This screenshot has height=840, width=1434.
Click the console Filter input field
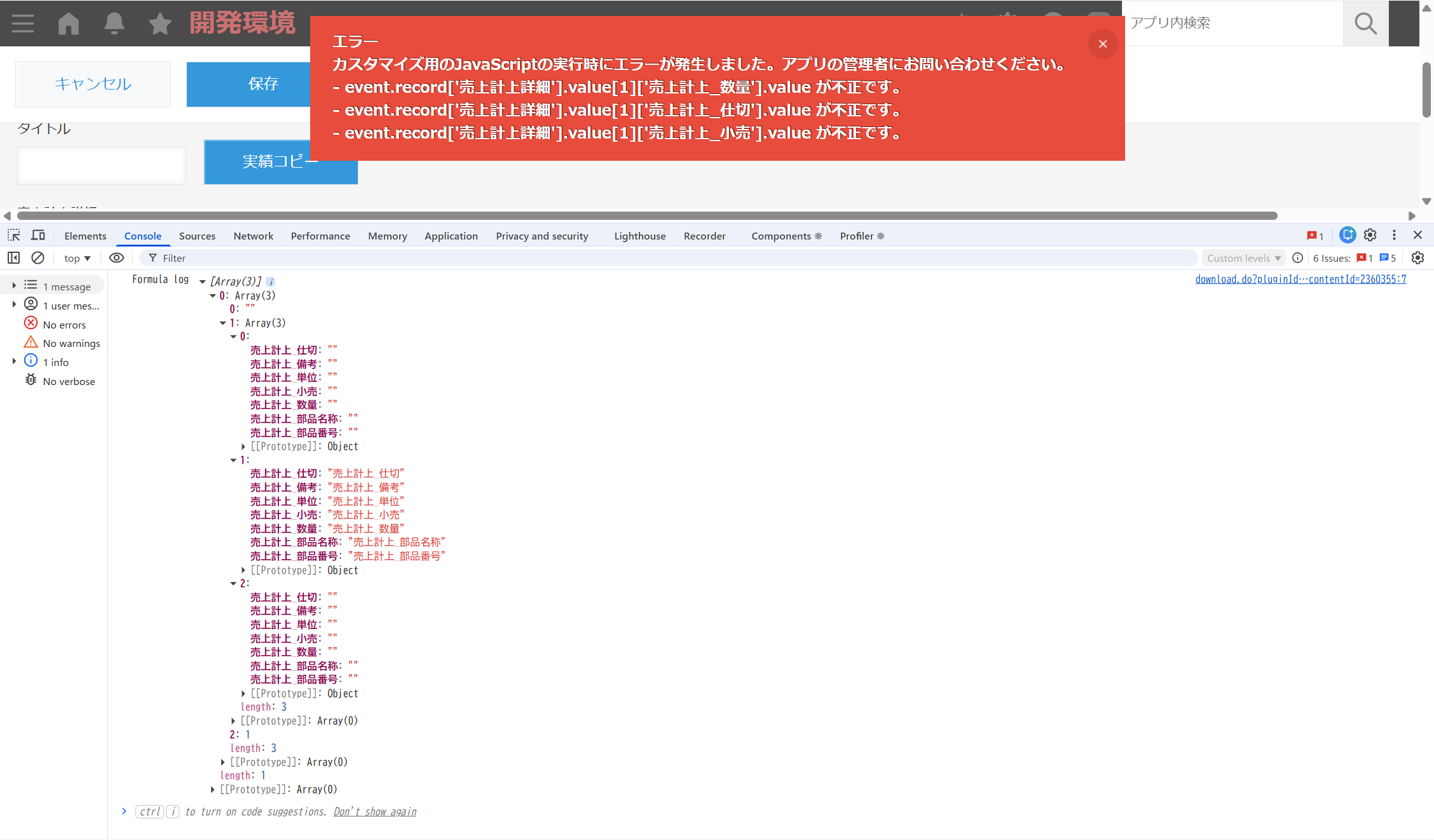pyautogui.click(x=667, y=258)
